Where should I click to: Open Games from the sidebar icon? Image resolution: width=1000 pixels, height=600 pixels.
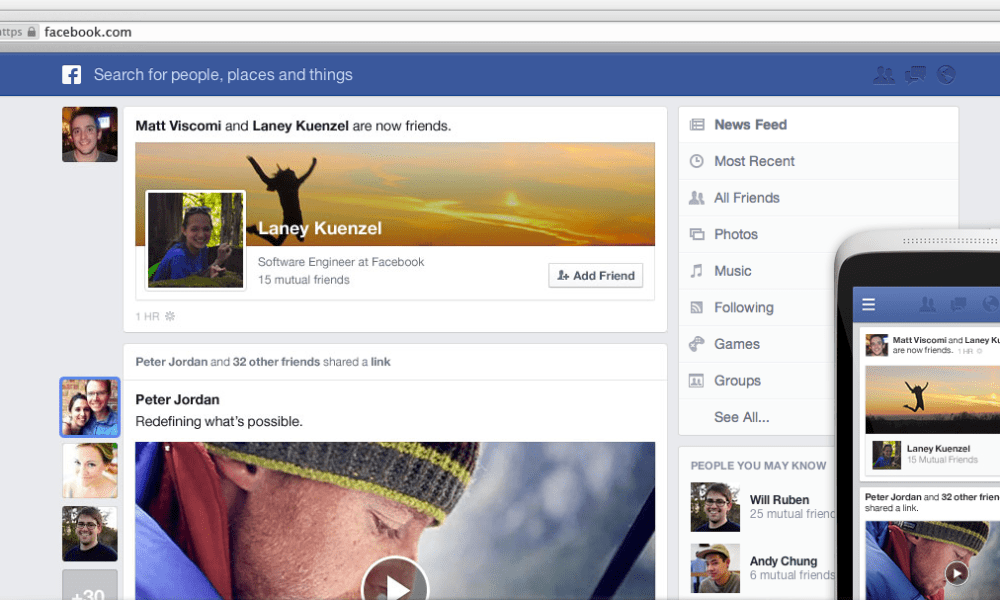pyautogui.click(x=695, y=344)
